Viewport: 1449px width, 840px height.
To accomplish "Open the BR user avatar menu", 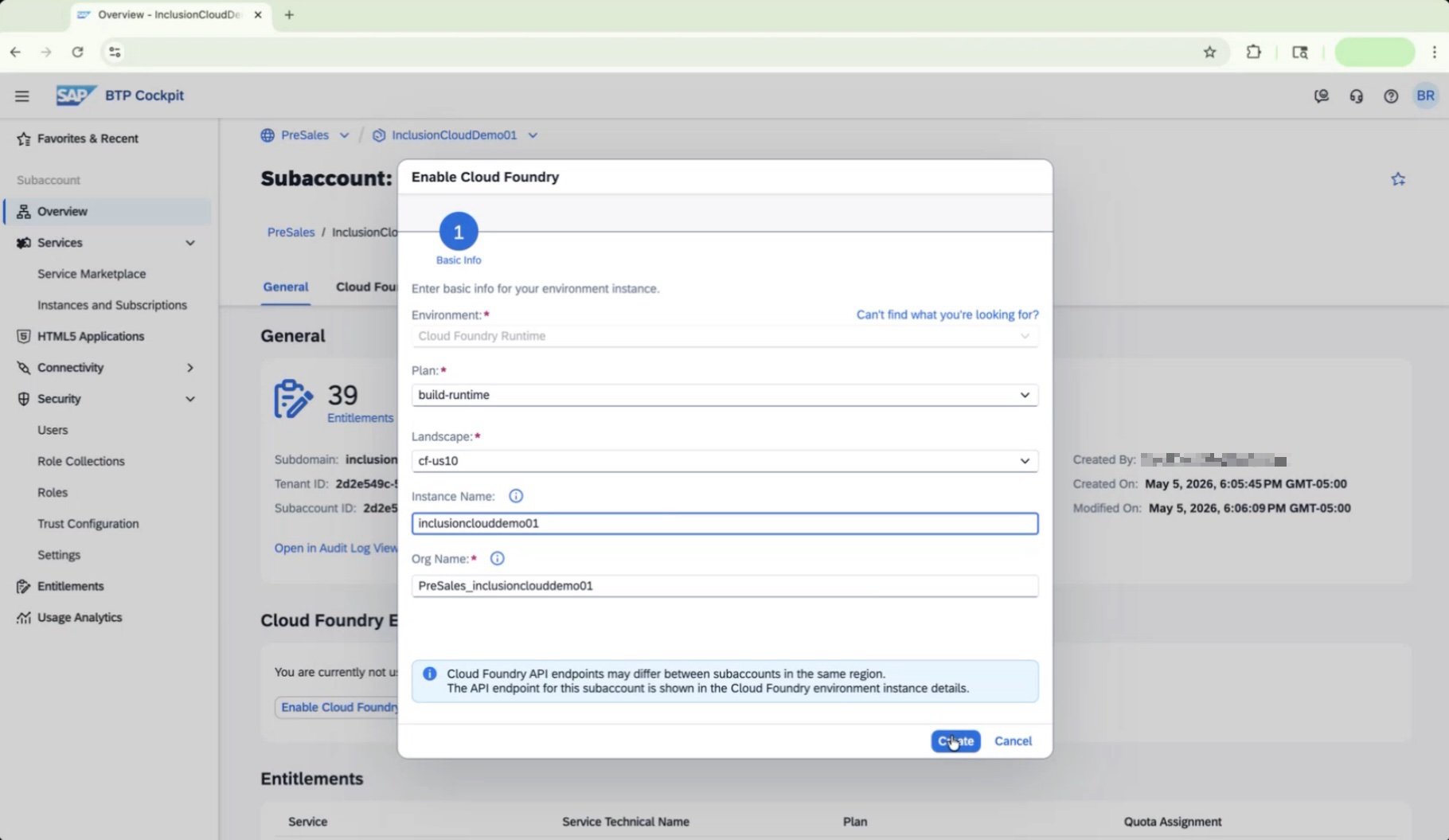I will [x=1426, y=96].
